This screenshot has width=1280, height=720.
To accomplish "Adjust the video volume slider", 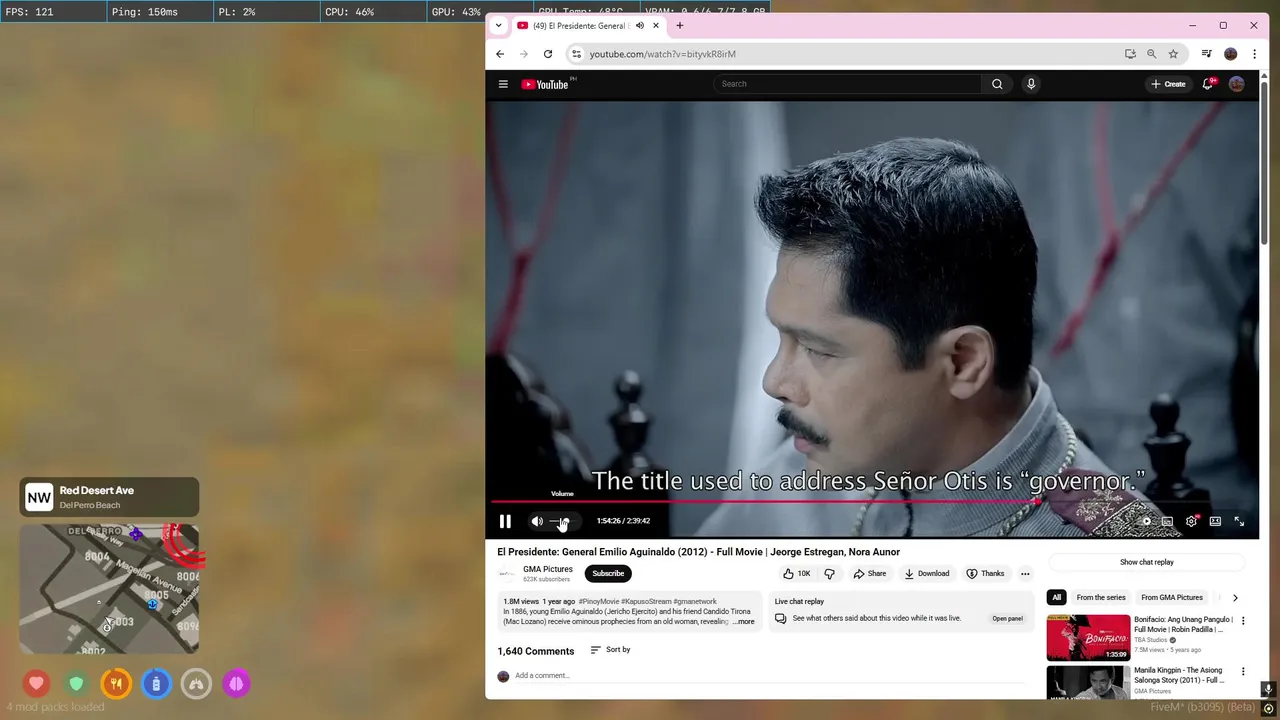I will [x=563, y=521].
